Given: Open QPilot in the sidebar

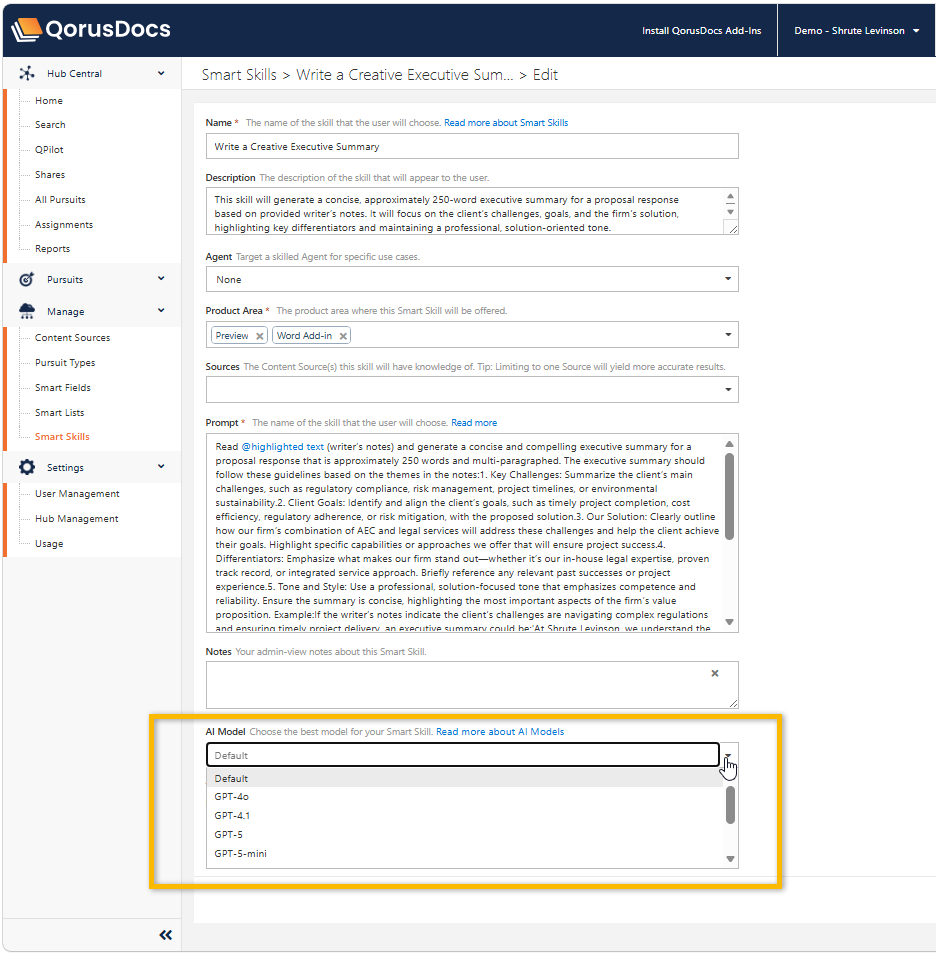Looking at the screenshot, I should point(49,150).
